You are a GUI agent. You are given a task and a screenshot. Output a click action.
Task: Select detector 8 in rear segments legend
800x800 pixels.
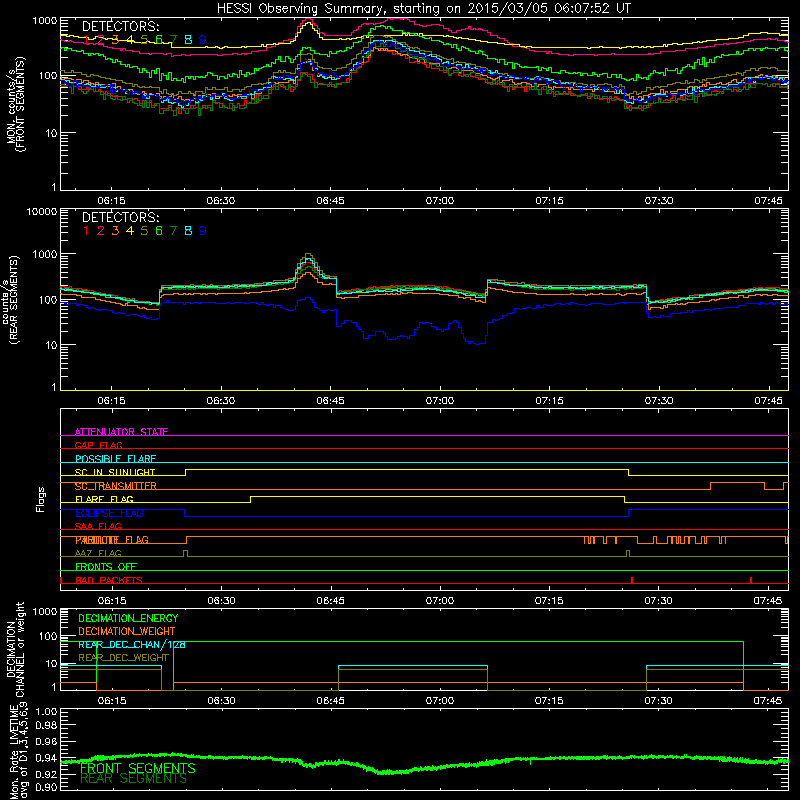[x=188, y=231]
